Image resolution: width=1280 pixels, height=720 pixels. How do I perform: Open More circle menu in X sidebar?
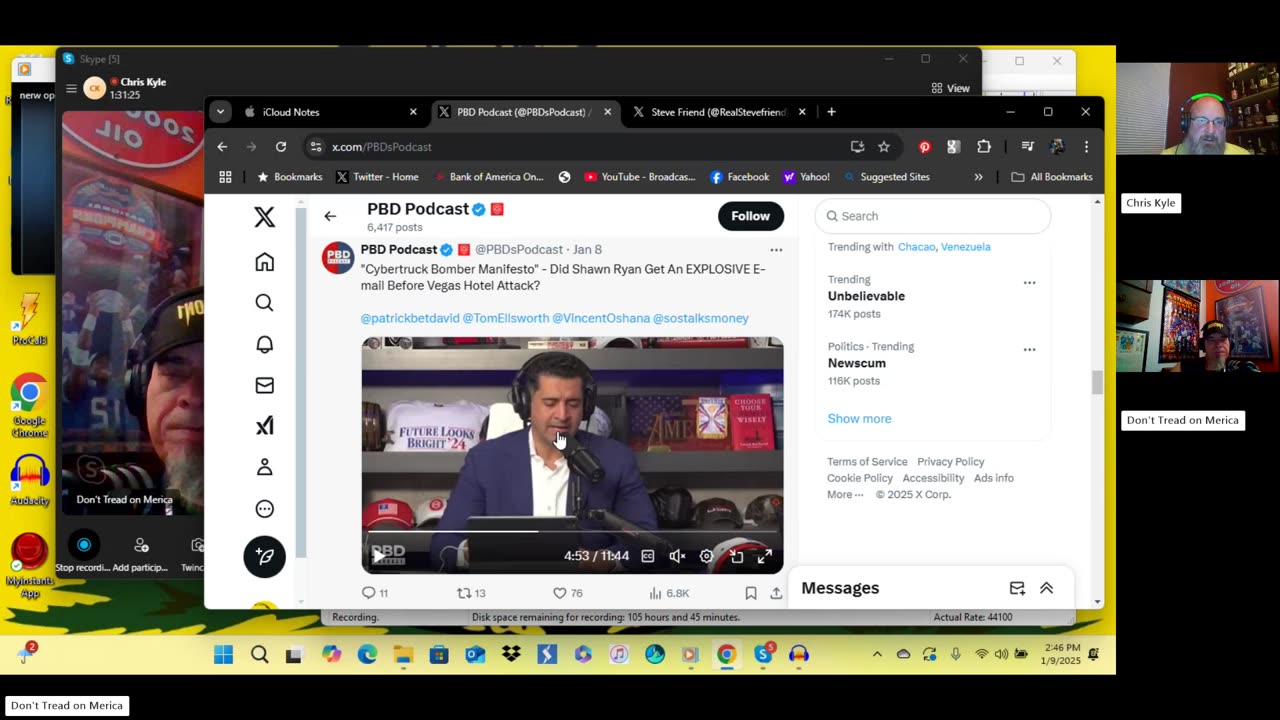click(x=264, y=509)
